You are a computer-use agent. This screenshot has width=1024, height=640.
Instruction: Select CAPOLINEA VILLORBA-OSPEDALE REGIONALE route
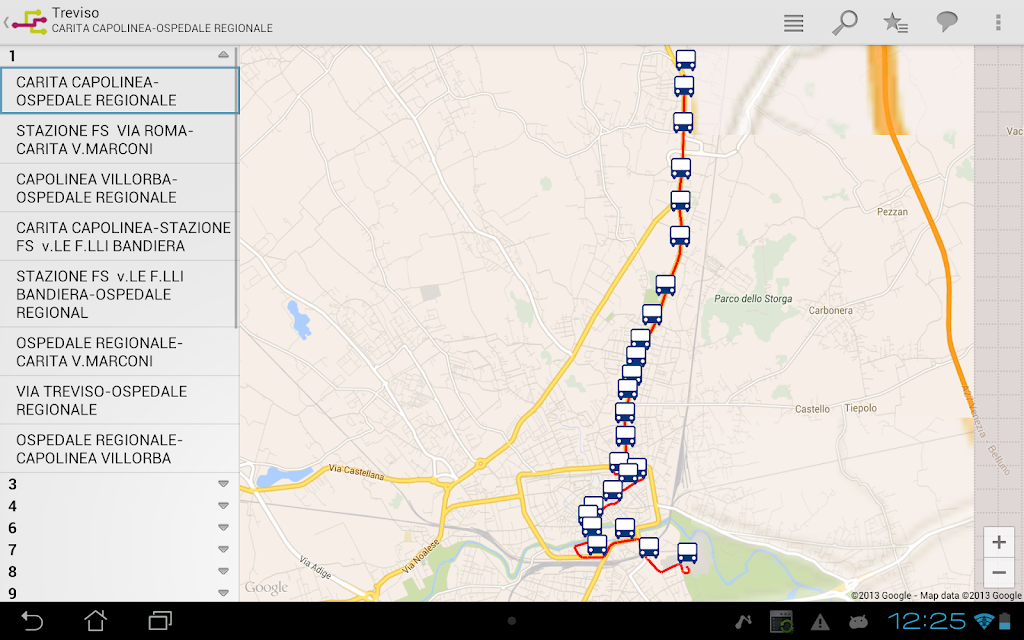click(118, 188)
